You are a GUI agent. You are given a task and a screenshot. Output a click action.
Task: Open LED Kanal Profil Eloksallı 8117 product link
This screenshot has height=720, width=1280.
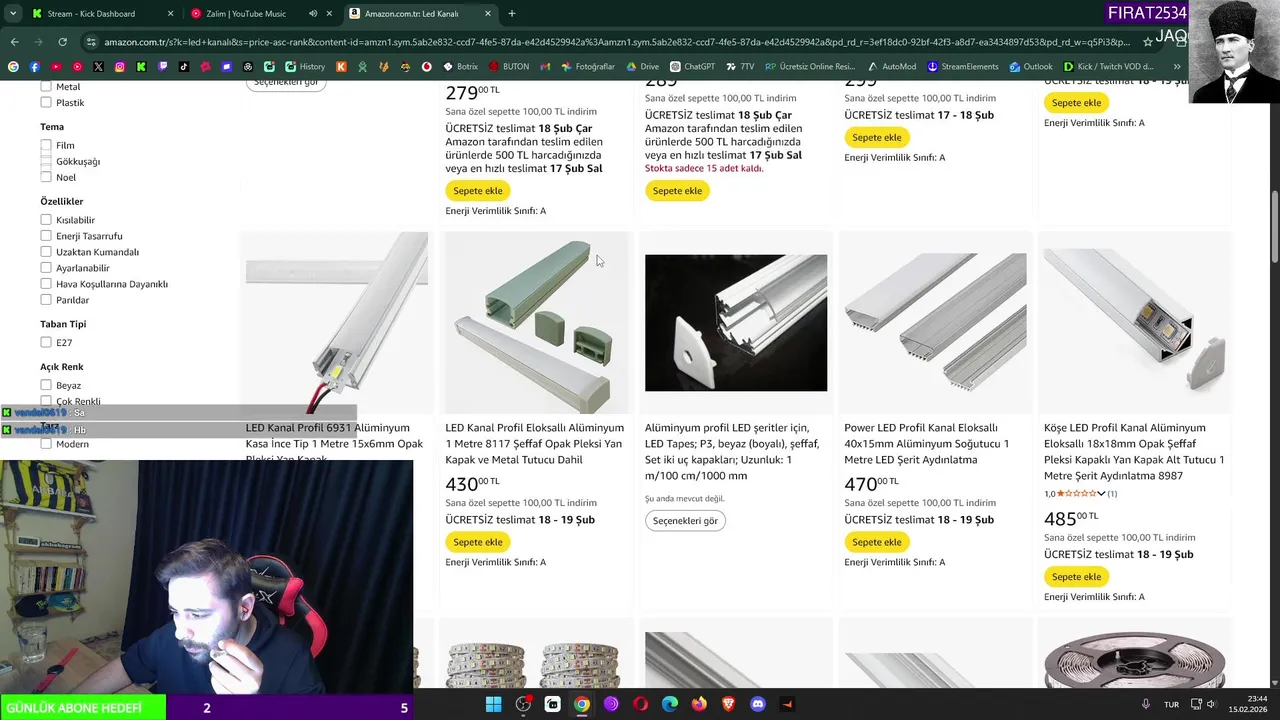point(535,444)
